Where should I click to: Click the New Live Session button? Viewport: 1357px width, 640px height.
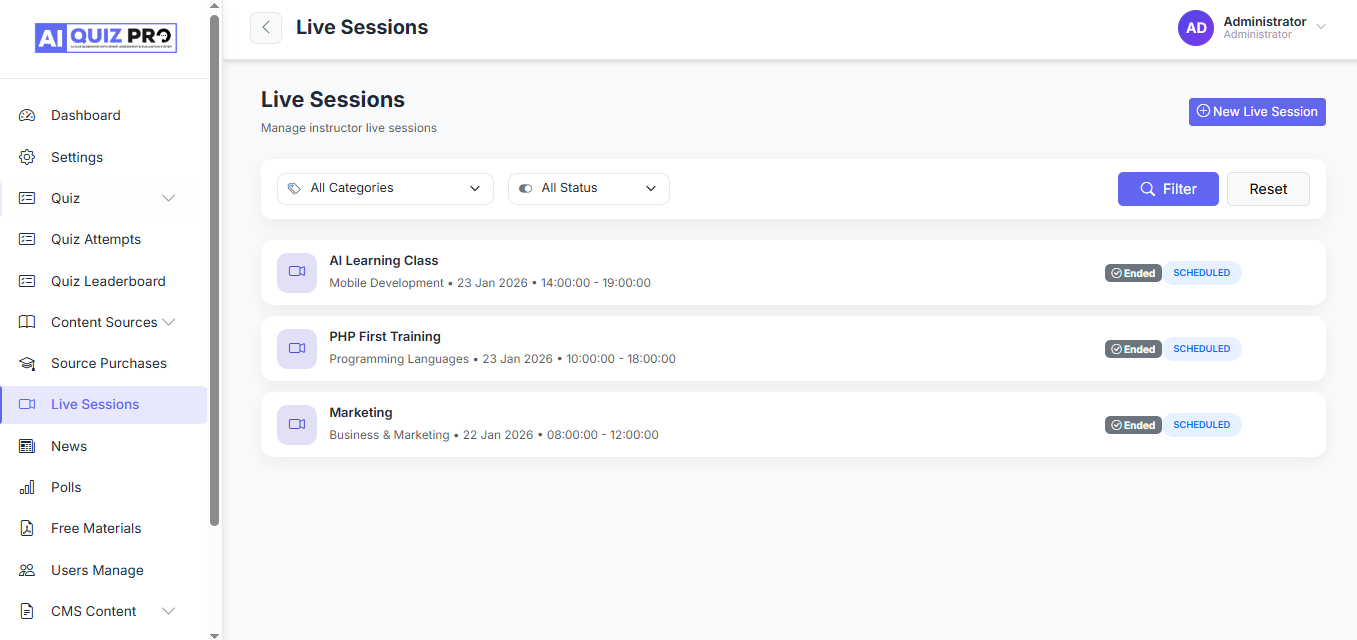coord(1257,112)
